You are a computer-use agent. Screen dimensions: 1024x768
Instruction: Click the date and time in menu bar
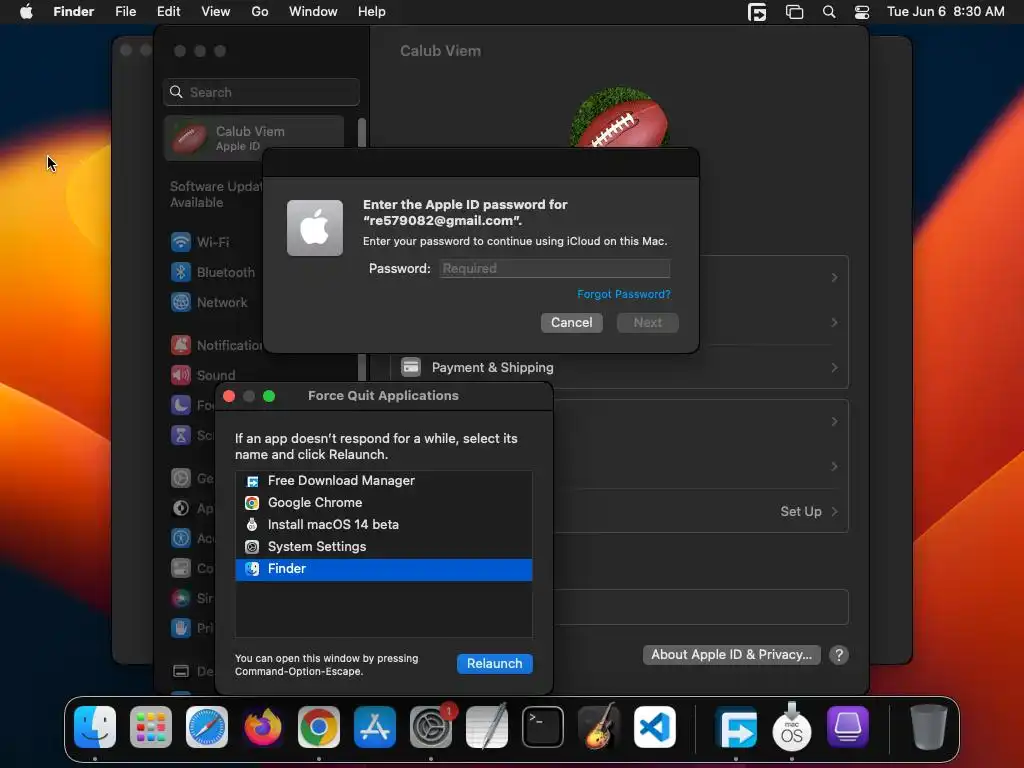[946, 12]
